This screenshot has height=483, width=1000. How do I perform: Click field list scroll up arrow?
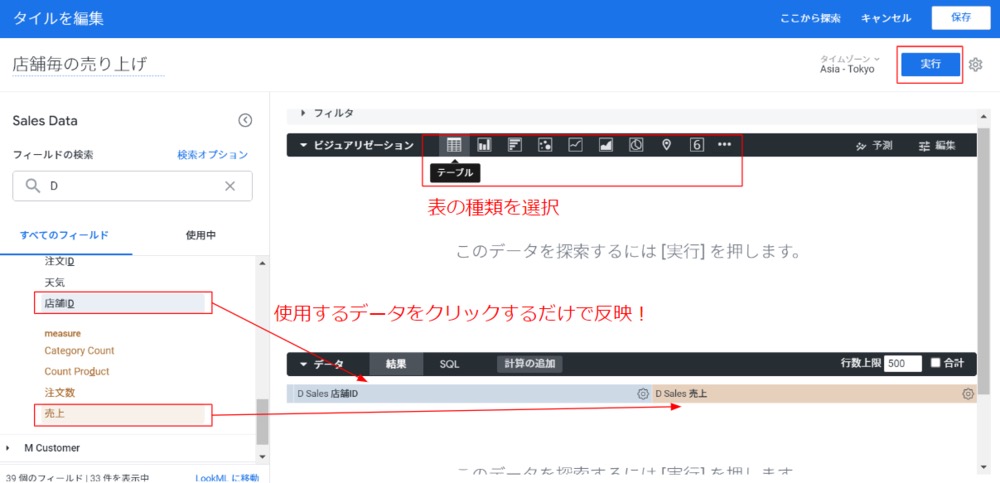(262, 262)
